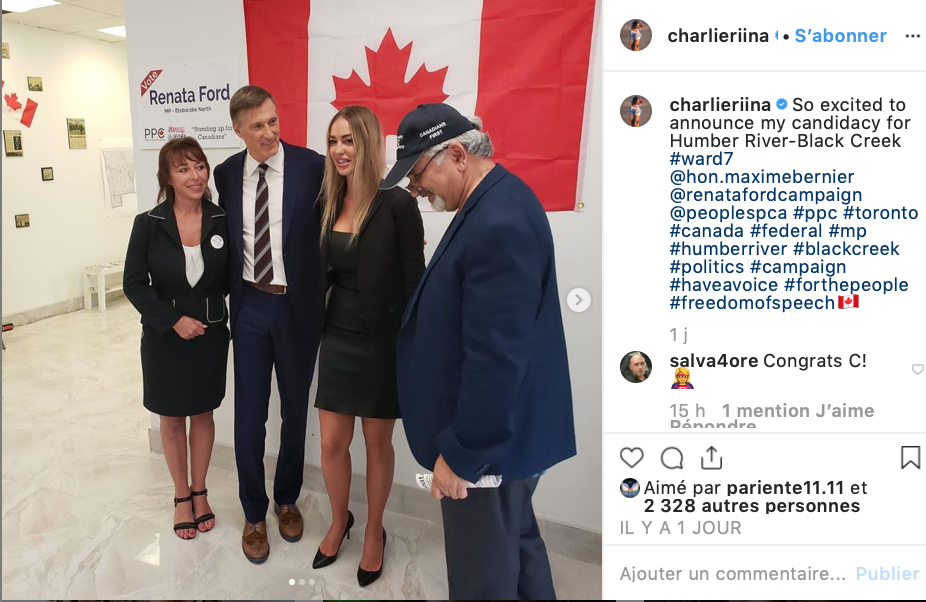
Task: Open the @renatafordcampaign mention
Action: (x=766, y=195)
